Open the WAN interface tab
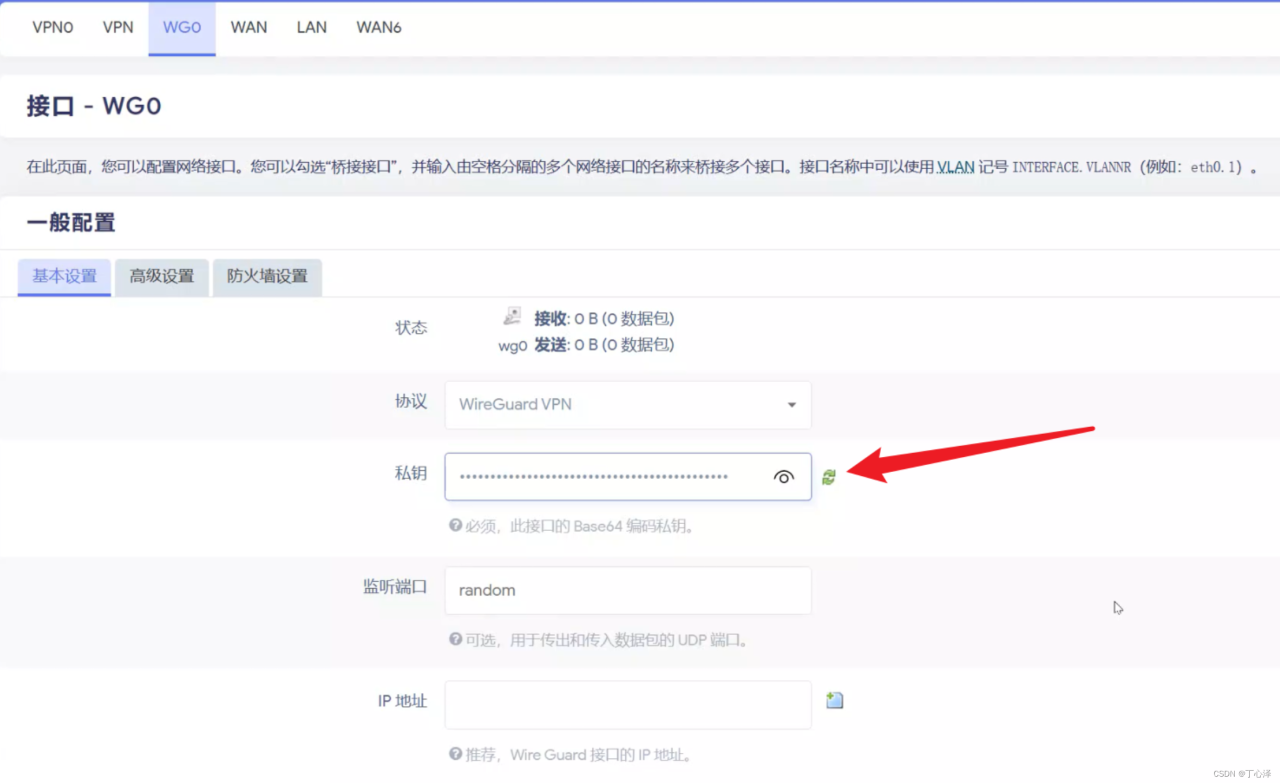Image resolution: width=1280 pixels, height=783 pixels. (x=249, y=27)
